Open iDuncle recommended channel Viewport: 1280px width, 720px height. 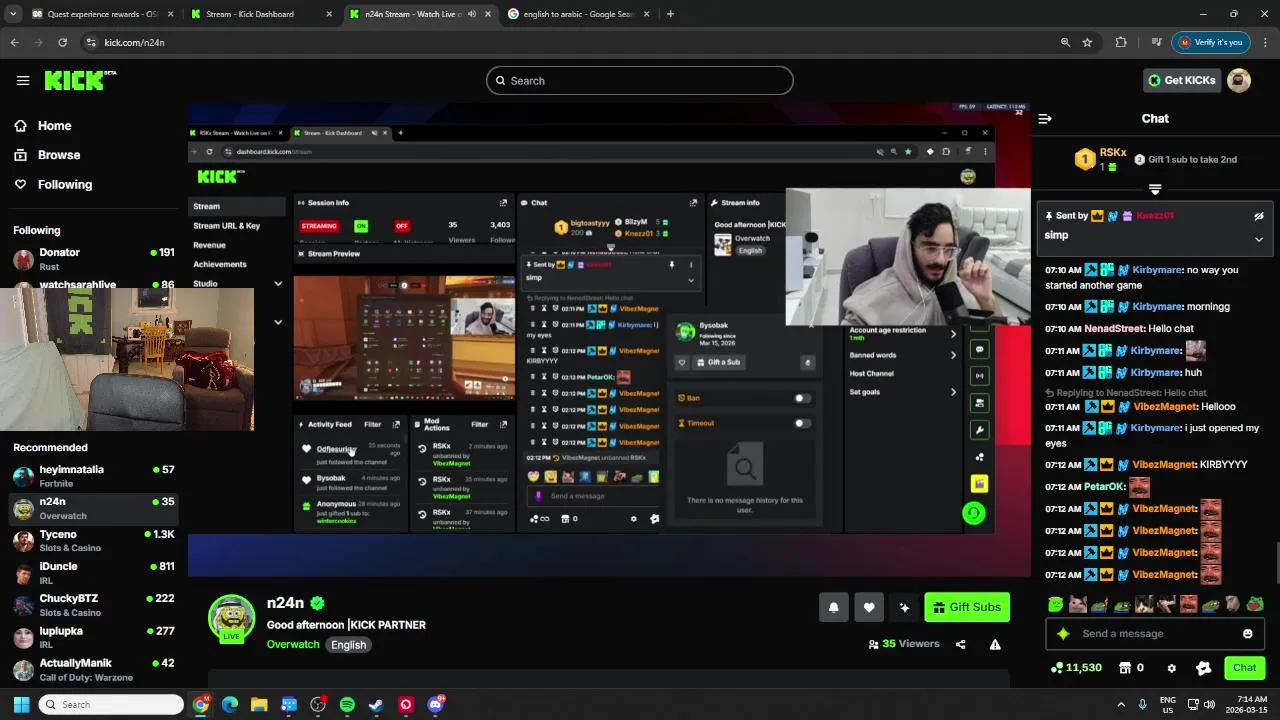95,573
